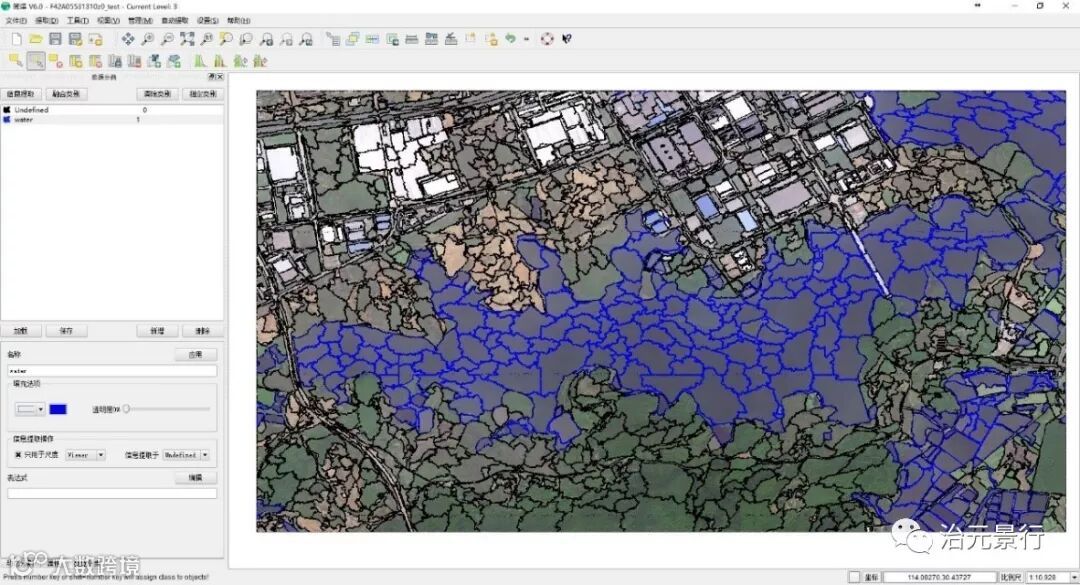
Task: Click the first green tower icon
Action: (x=199, y=61)
